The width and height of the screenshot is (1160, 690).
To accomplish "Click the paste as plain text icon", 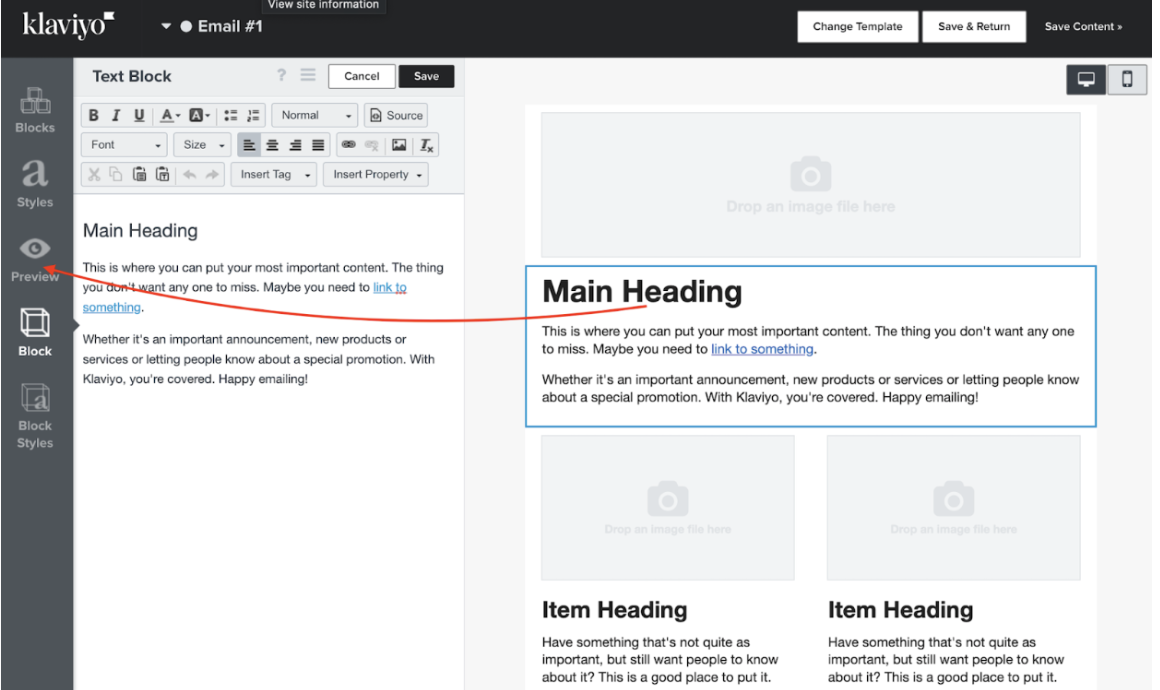I will click(x=162, y=175).
